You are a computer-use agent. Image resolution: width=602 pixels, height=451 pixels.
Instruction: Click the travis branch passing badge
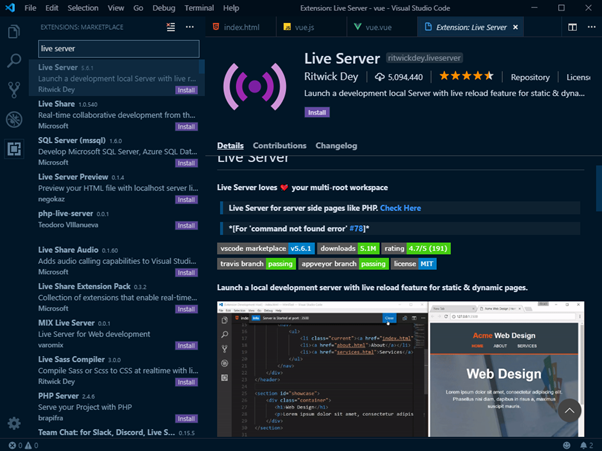pyautogui.click(x=256, y=264)
